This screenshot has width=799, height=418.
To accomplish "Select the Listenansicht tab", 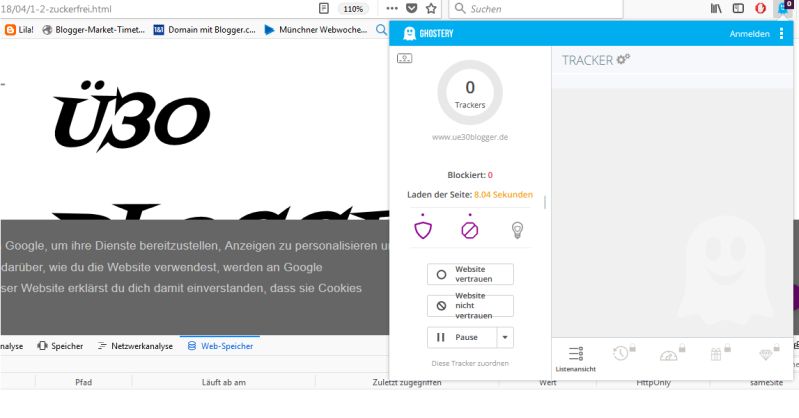I will (575, 358).
